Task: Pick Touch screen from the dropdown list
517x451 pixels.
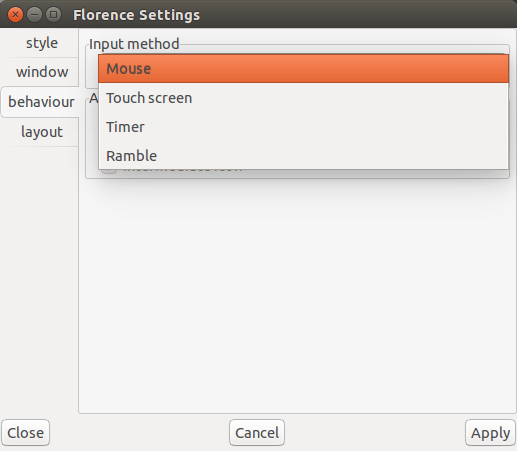Action: tap(303, 98)
